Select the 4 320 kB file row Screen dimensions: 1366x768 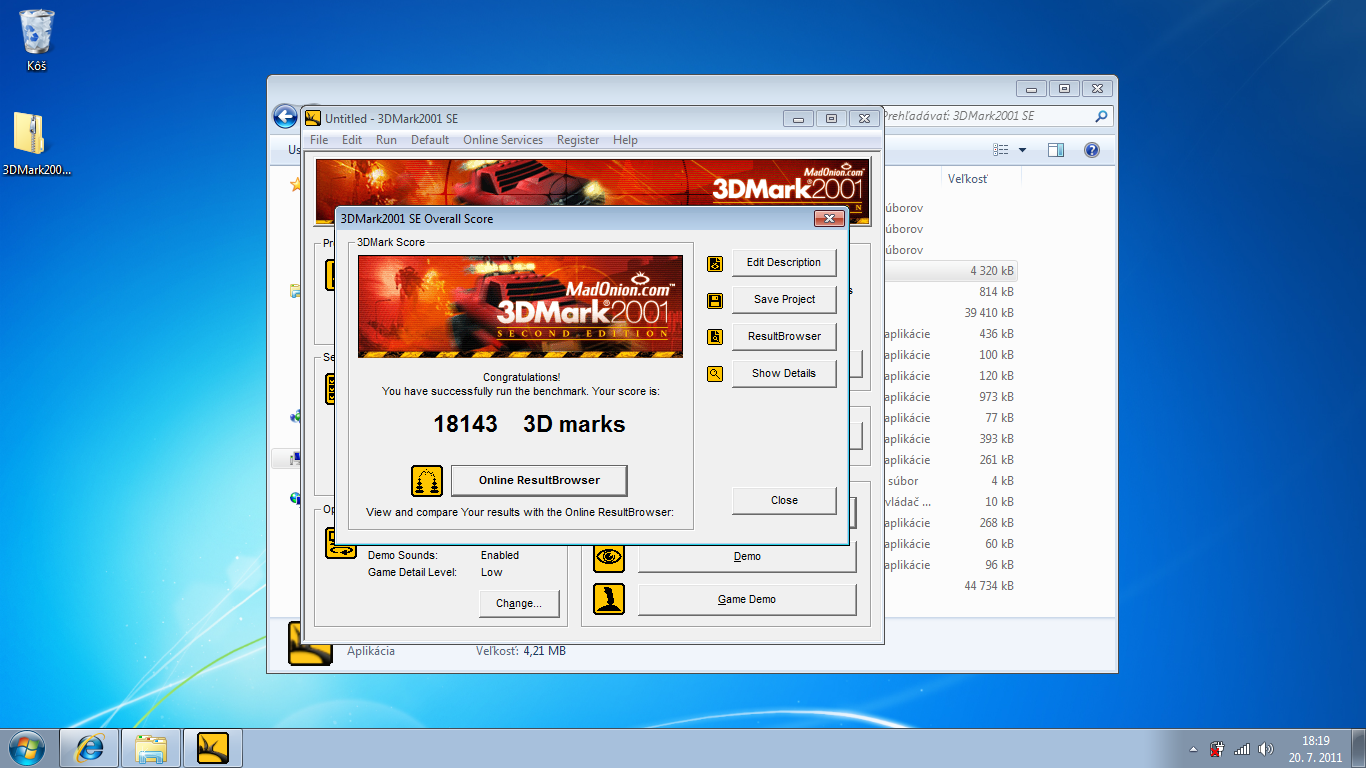point(950,271)
